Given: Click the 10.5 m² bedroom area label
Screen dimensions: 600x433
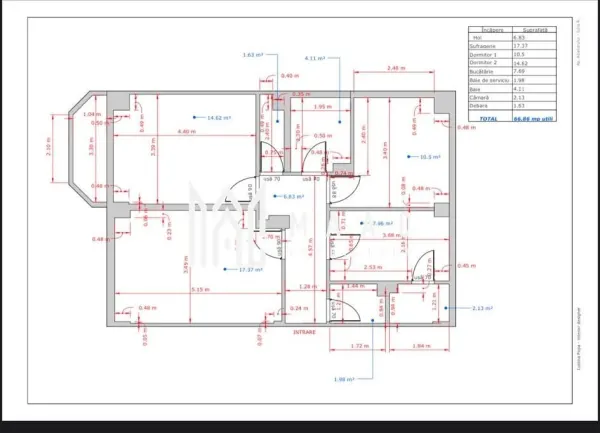Looking at the screenshot, I should 430,157.
